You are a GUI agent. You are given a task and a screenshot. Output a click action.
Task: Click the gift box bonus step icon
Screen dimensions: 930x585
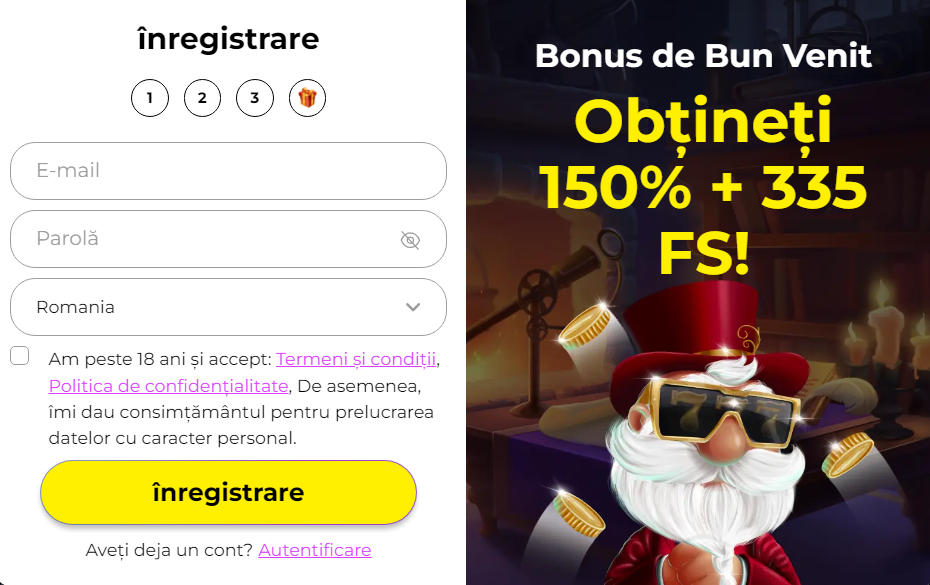click(x=307, y=98)
